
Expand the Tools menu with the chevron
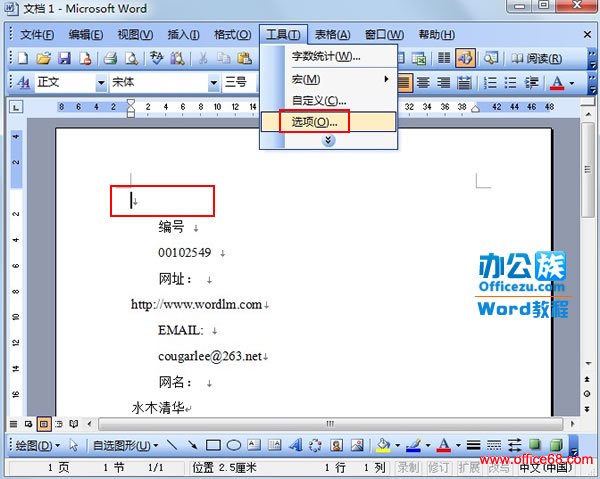329,141
